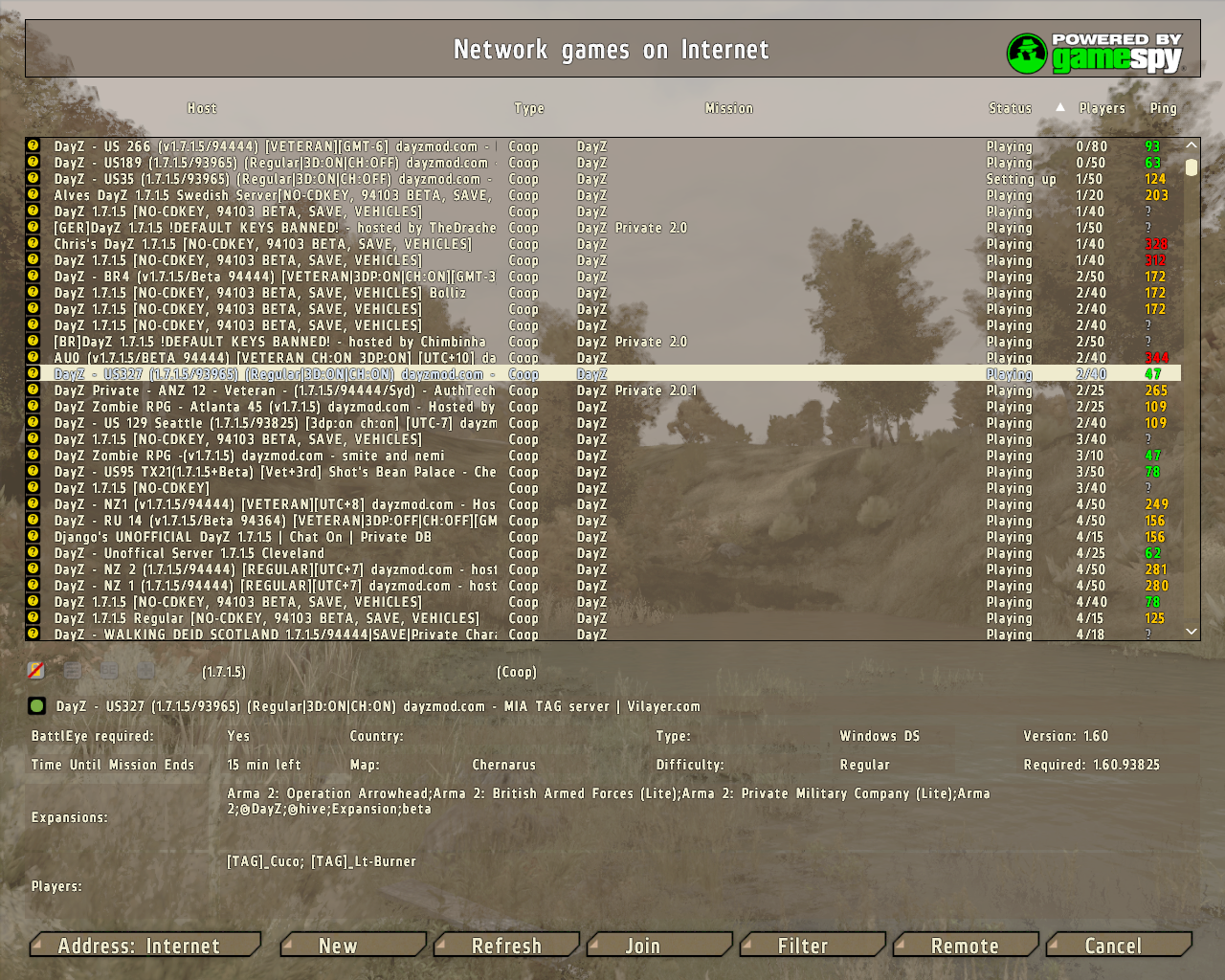Sort the list by Players column

pos(1102,108)
